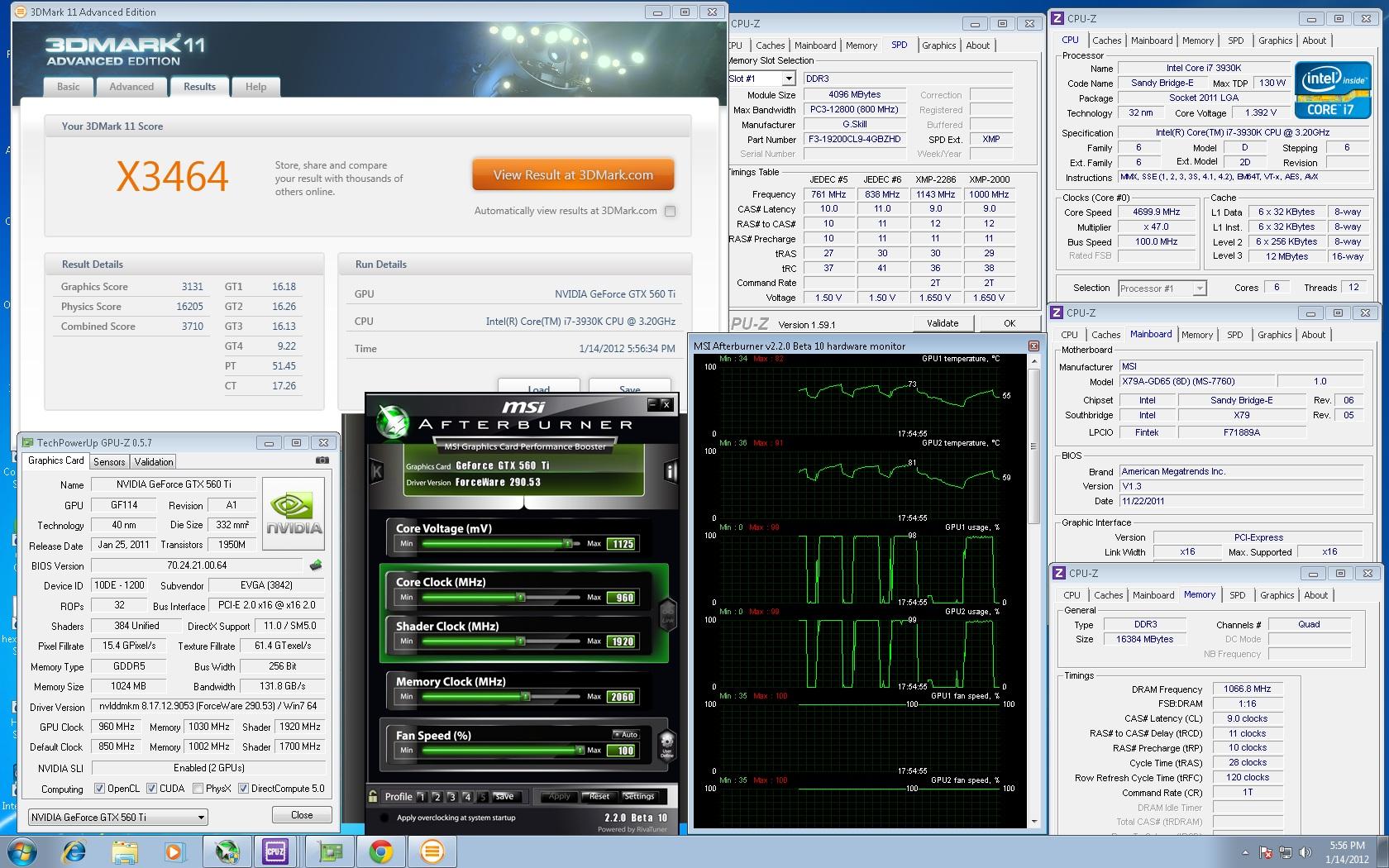Viewport: 1389px width, 868px height.
Task: Click the Validate button in CPU-Z
Action: click(x=943, y=323)
